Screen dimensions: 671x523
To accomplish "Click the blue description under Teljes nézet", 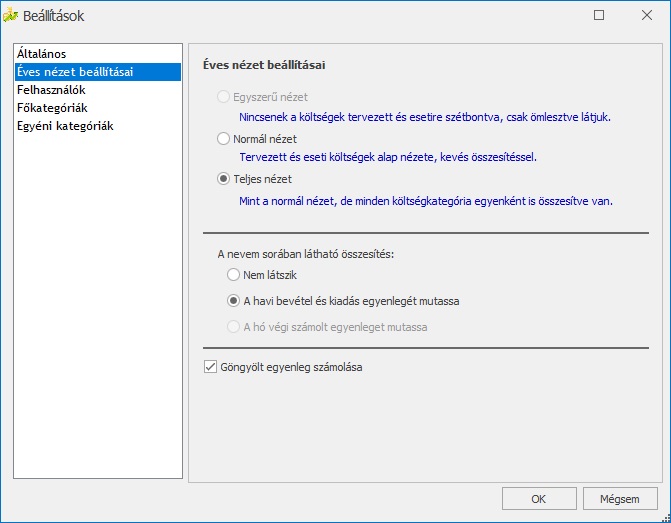I will (x=422, y=200).
